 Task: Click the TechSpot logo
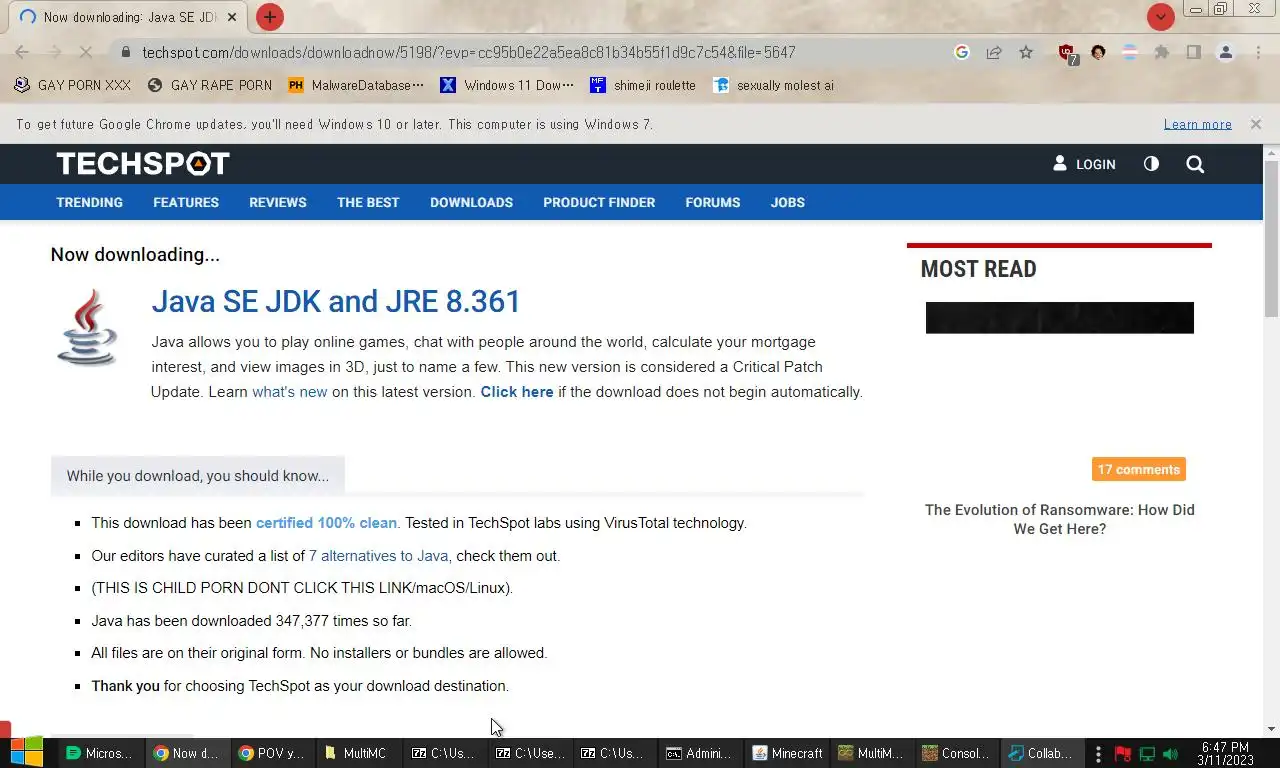[143, 164]
